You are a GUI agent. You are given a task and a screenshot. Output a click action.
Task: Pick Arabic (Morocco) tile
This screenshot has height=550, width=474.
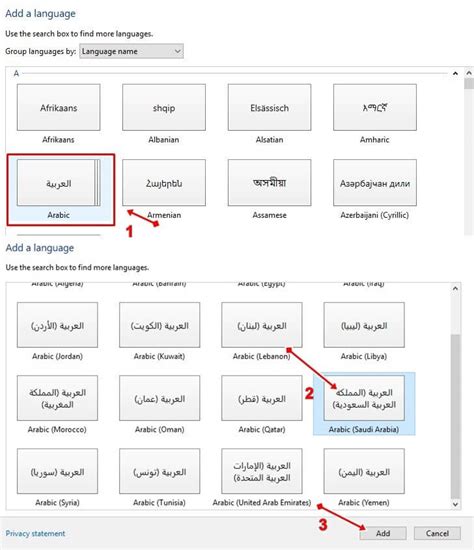pos(58,398)
